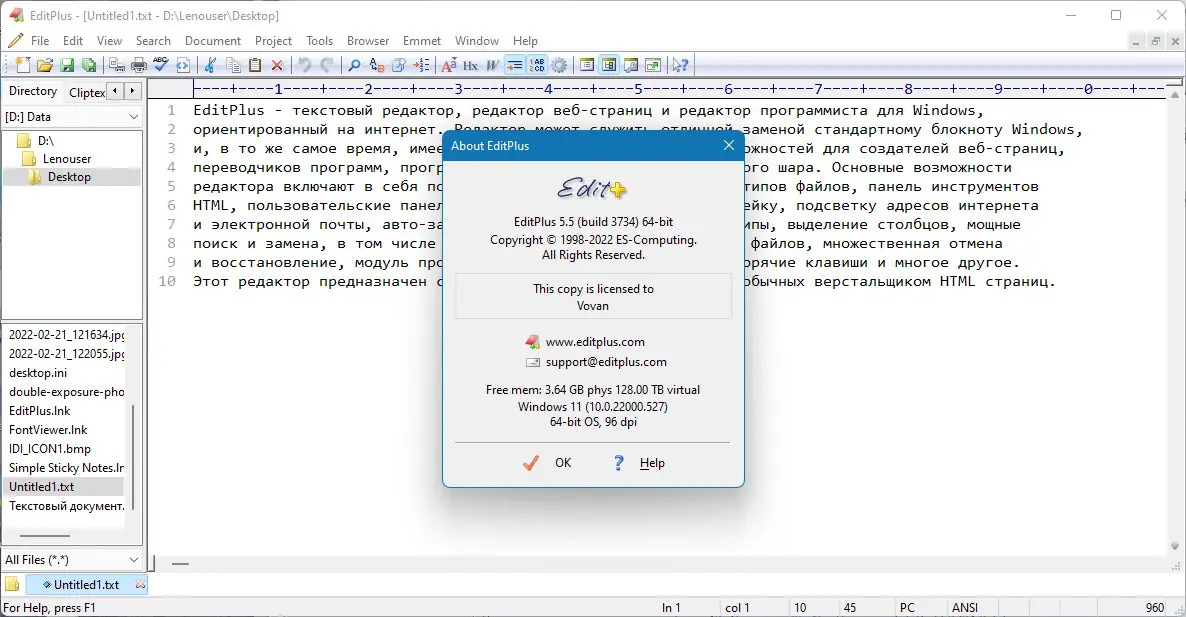Viewport: 1186px width, 617px height.
Task: Toggle Word Wrap with W icon
Action: coord(491,64)
